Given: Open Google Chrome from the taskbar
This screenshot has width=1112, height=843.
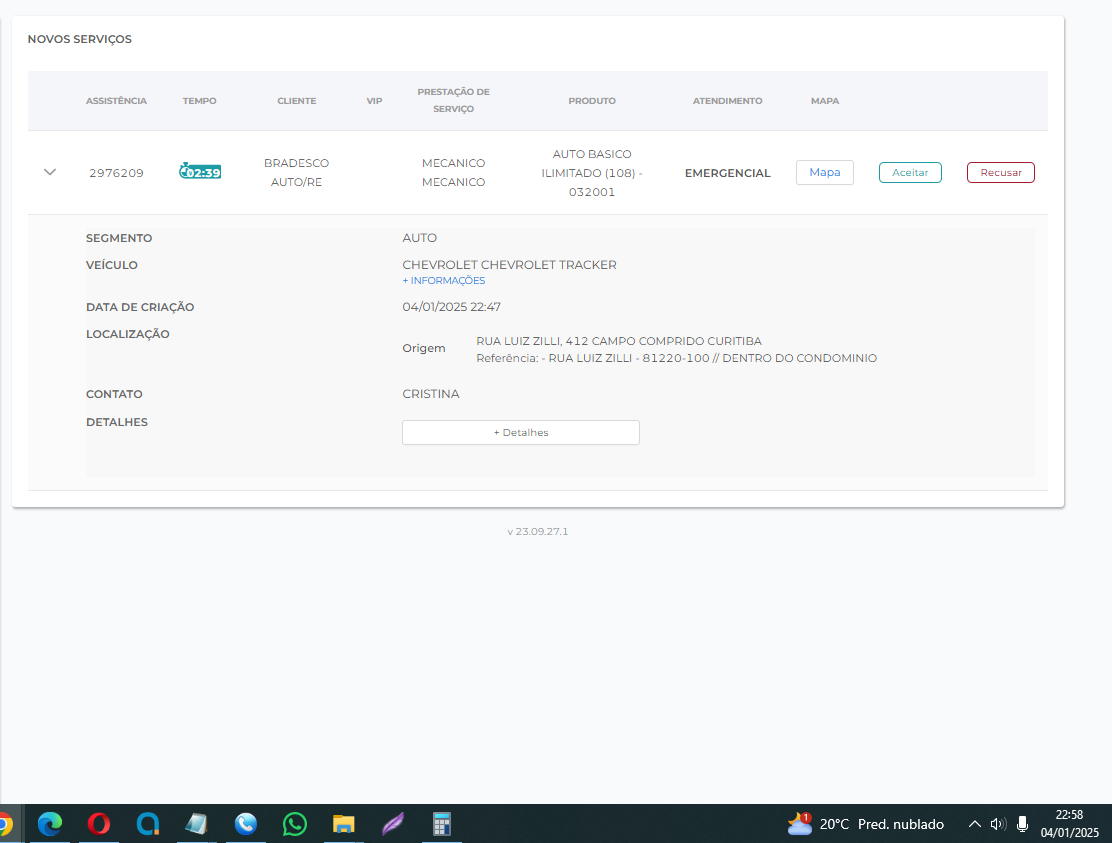Looking at the screenshot, I should coord(5,824).
